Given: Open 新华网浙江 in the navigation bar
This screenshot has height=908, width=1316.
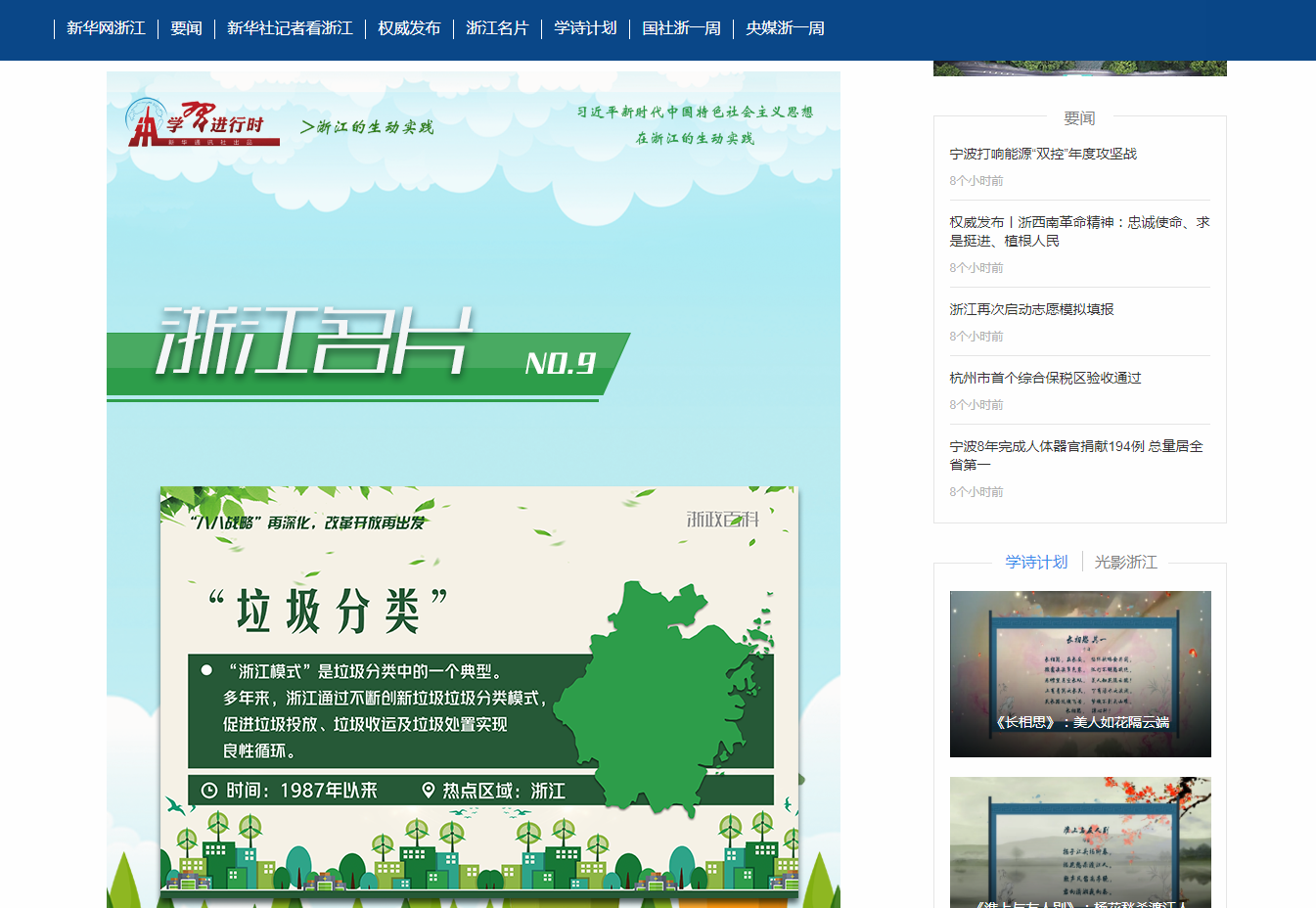Looking at the screenshot, I should (x=106, y=28).
